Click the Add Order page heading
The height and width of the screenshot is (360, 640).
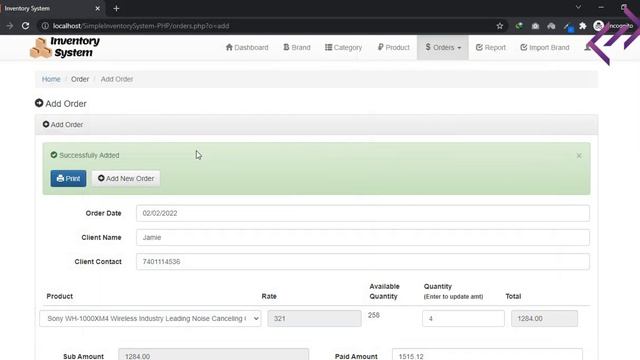tap(61, 104)
